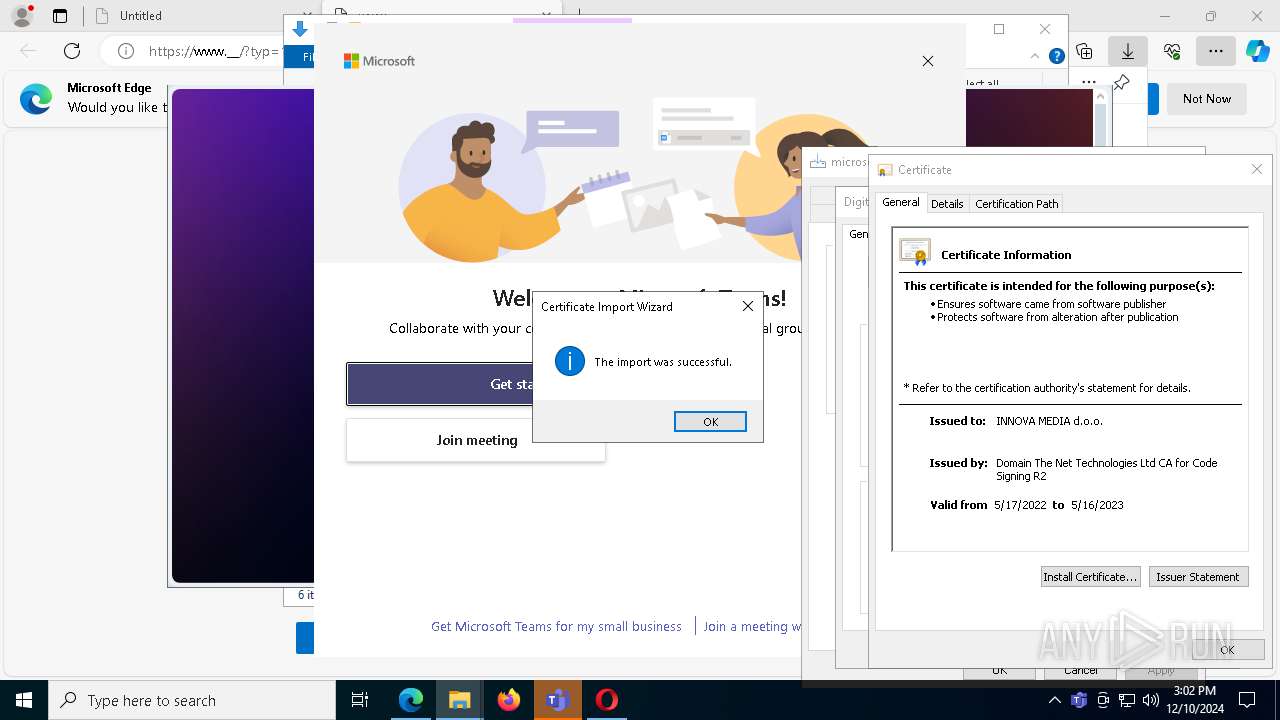Click the Microsoft logo in Teams dialog
1280x720 pixels.
tap(379, 61)
